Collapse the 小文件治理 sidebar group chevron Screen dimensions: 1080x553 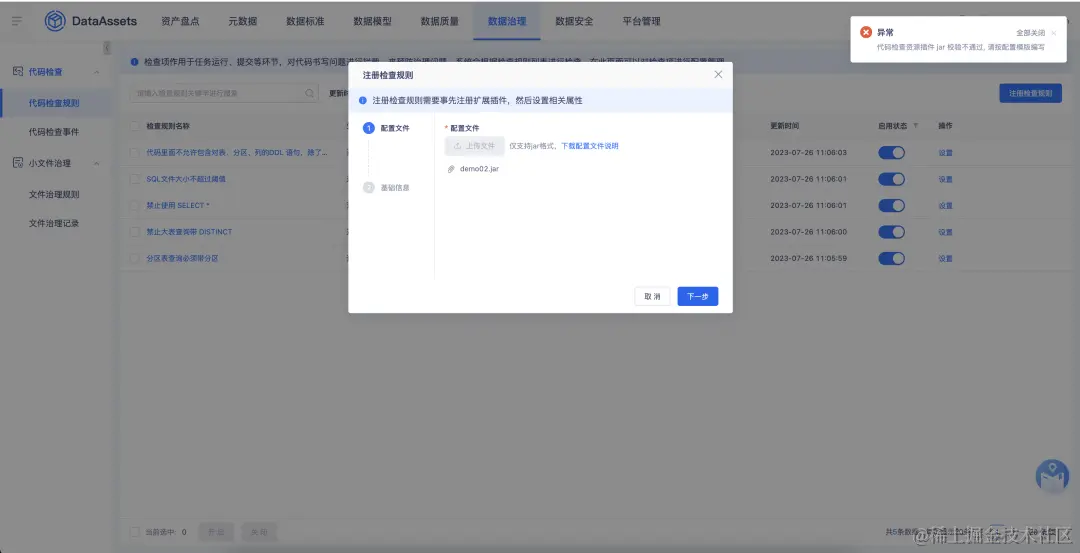96,164
